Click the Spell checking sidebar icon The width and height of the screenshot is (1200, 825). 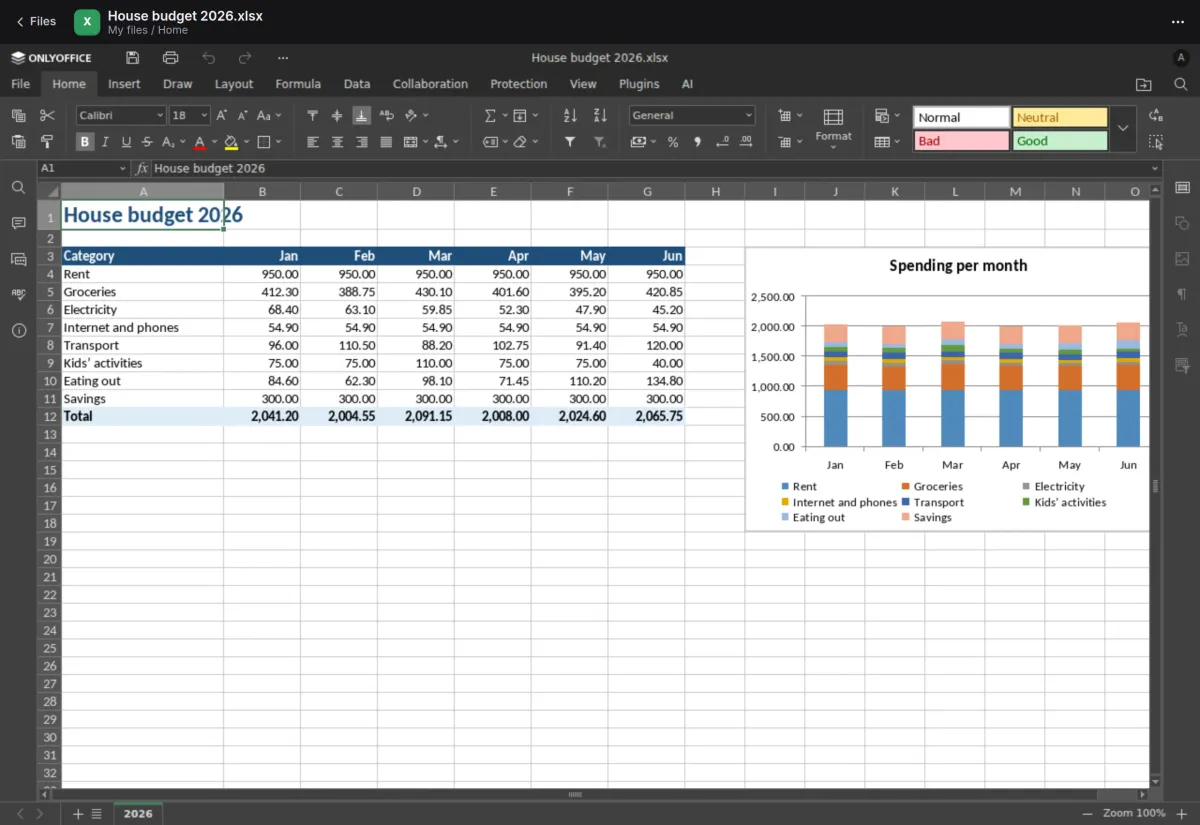[18, 294]
